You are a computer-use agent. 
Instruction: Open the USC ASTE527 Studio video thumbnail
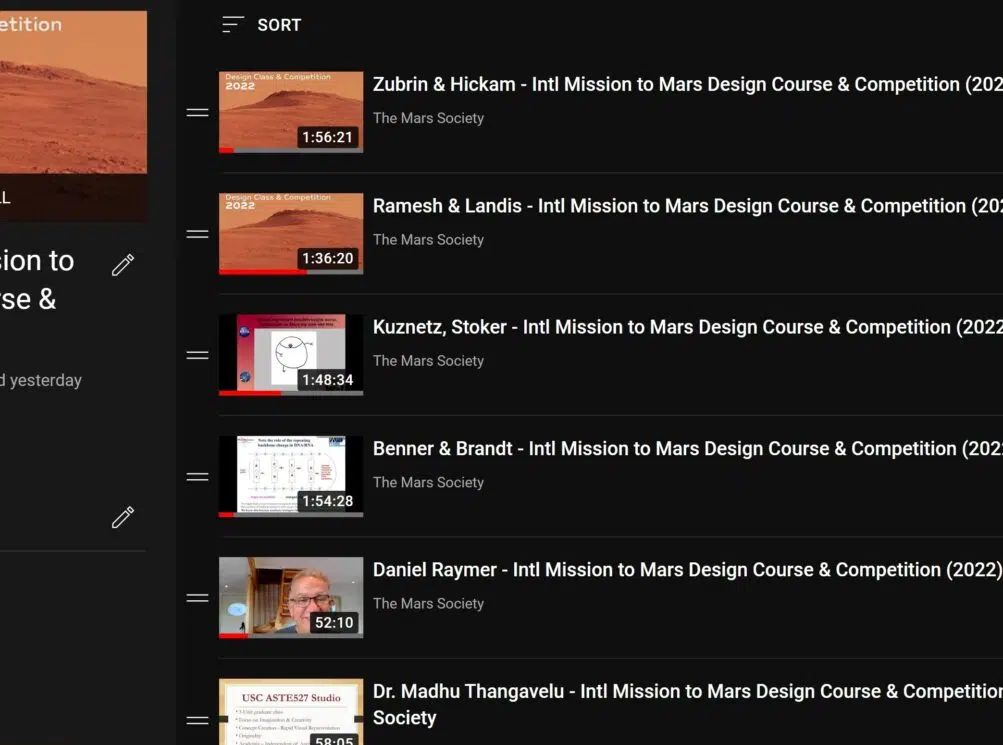pos(291,712)
